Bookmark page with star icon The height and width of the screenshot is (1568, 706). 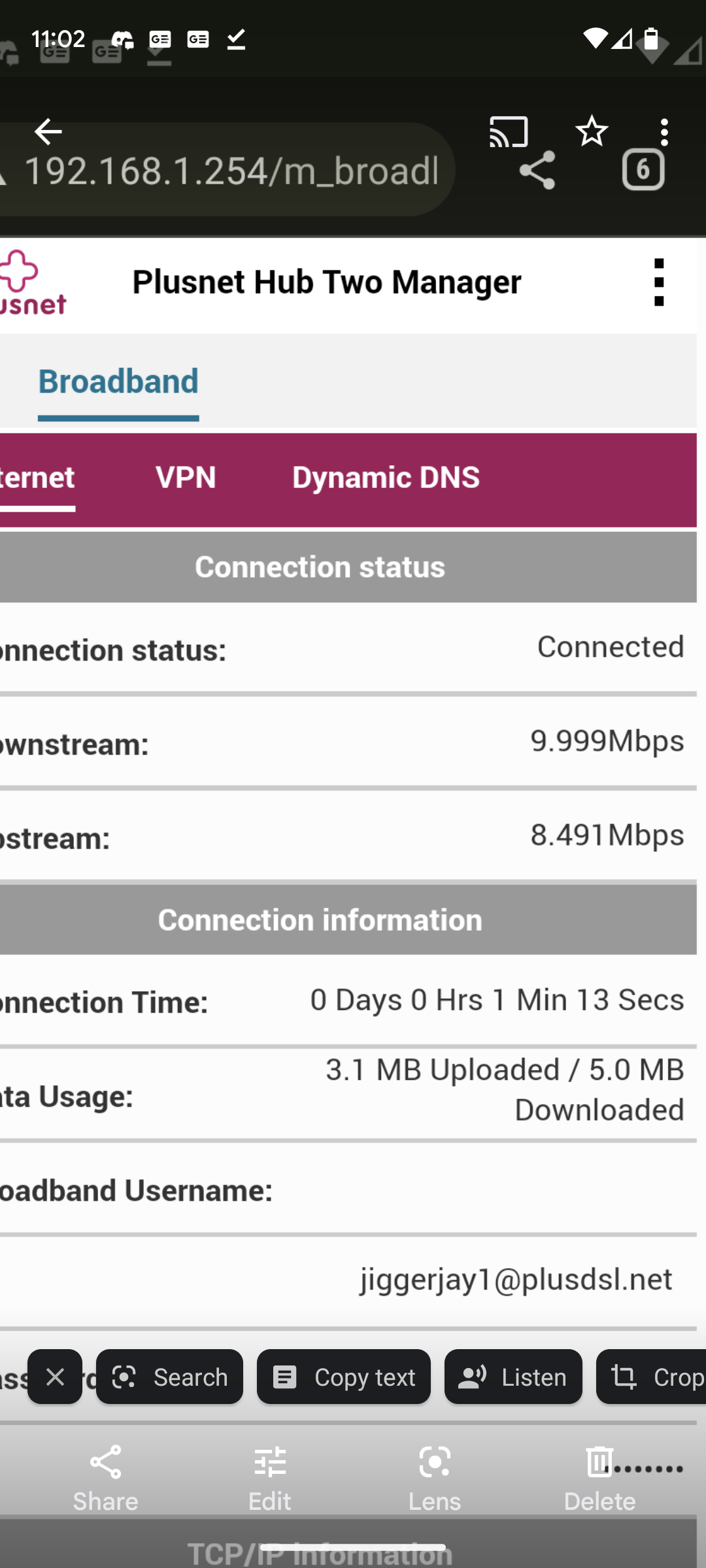tap(592, 131)
